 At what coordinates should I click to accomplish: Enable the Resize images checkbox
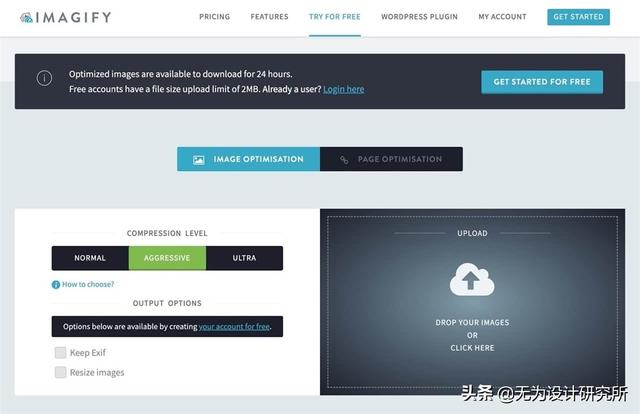tap(60, 372)
